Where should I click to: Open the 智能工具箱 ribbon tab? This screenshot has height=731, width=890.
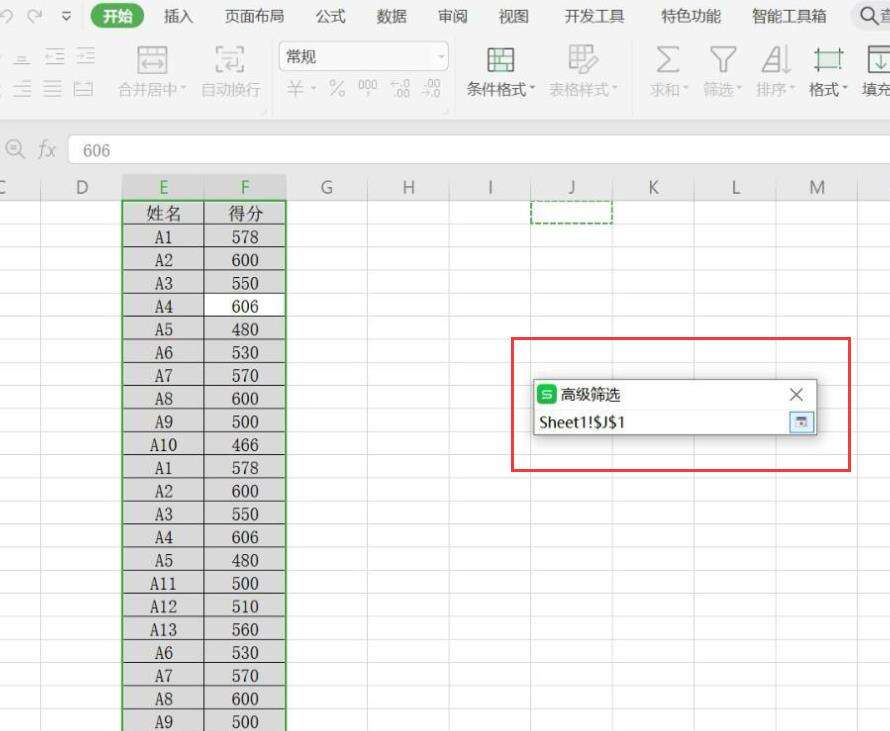click(x=789, y=16)
